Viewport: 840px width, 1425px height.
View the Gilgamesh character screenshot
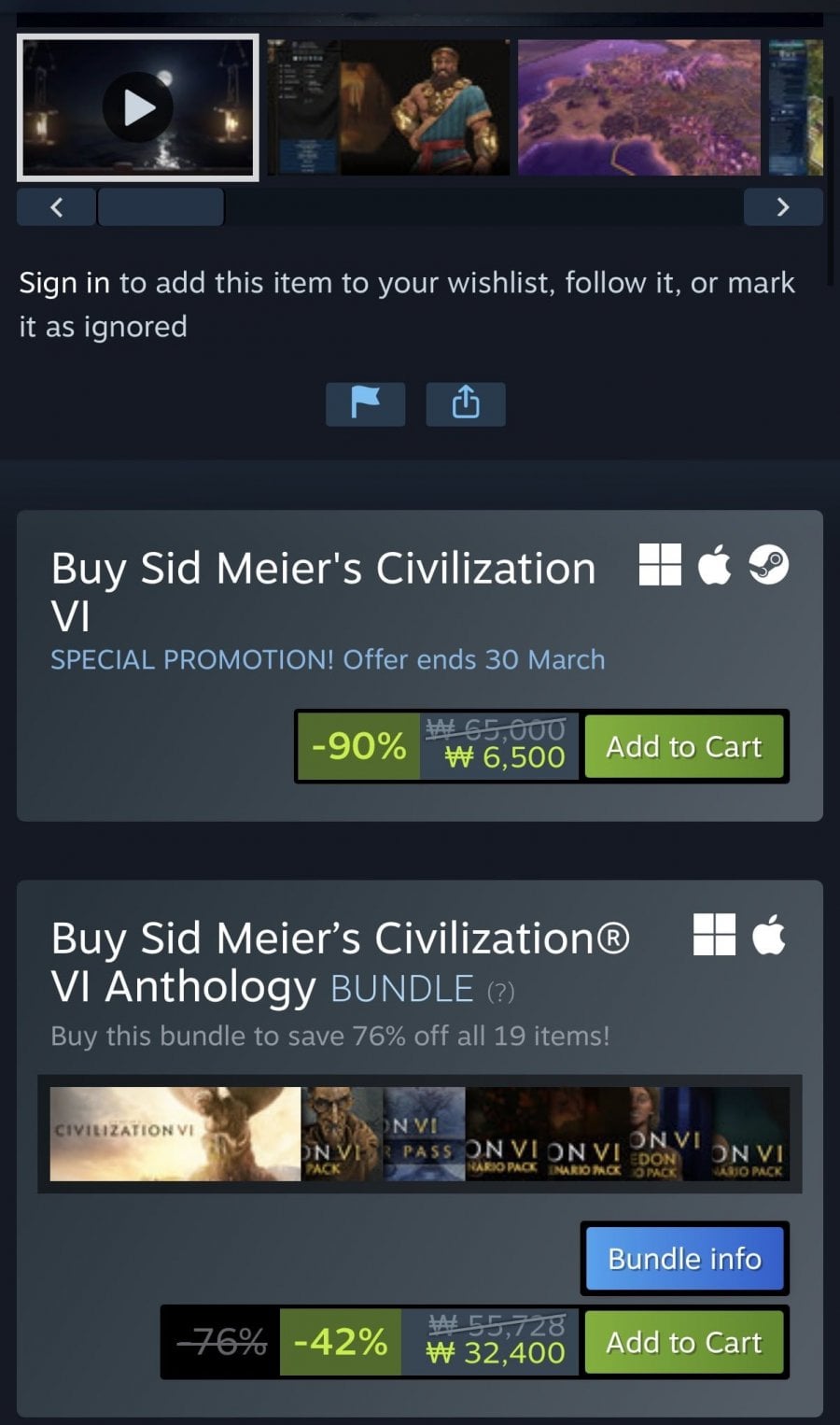(x=439, y=107)
